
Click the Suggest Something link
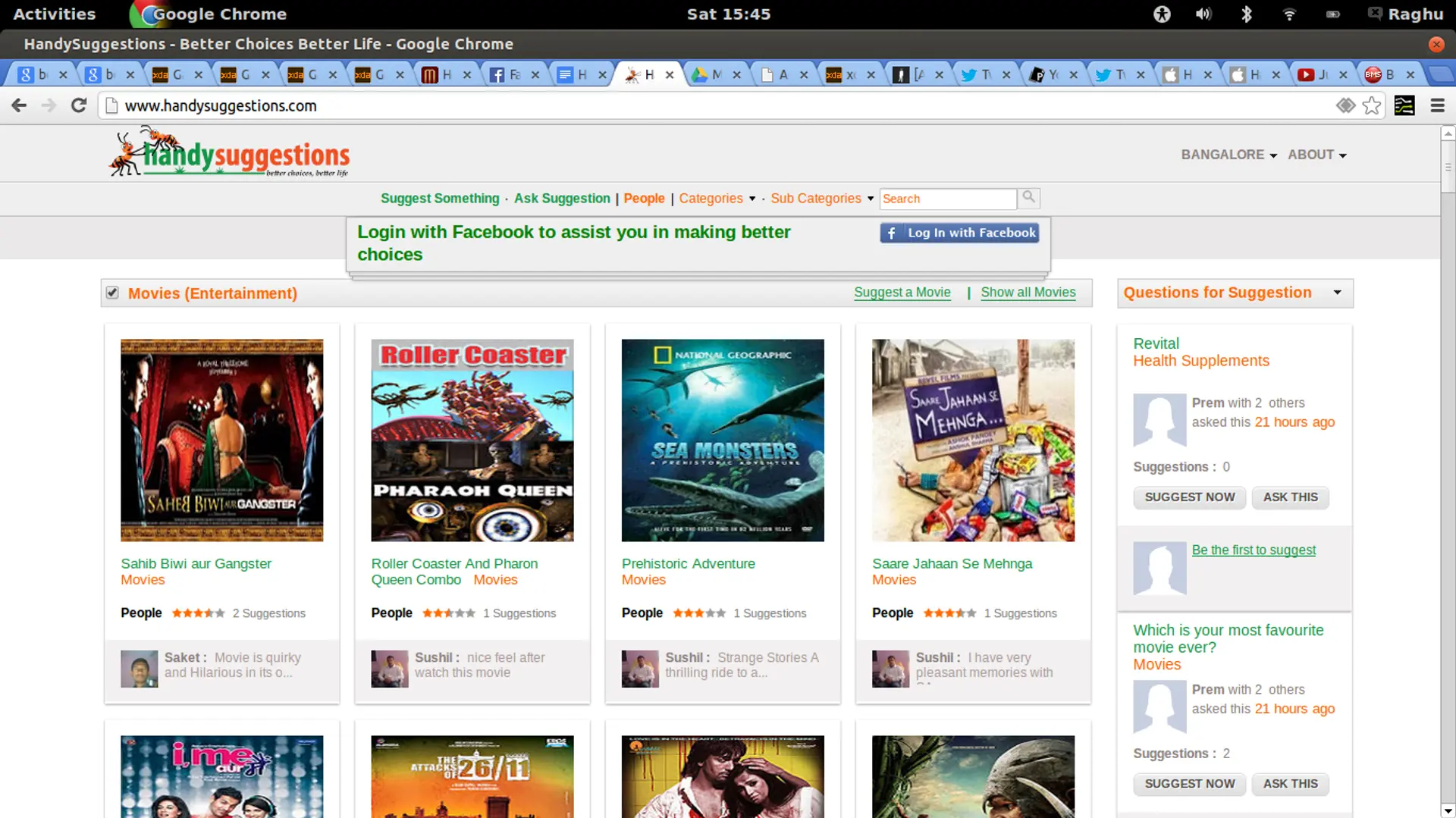(440, 199)
